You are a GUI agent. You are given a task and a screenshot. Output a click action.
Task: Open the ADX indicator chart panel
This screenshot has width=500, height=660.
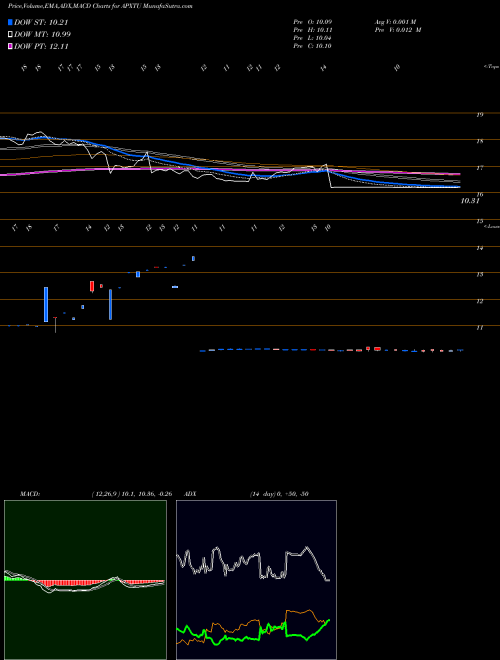coord(256,580)
